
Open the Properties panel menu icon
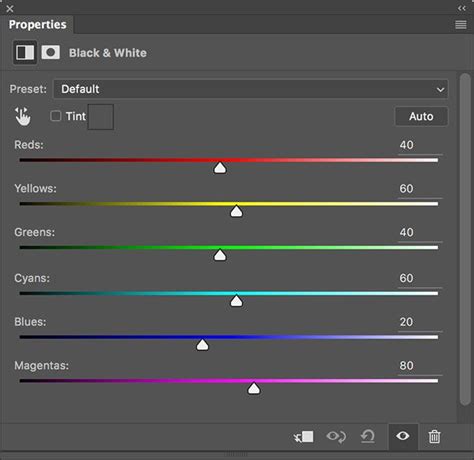(x=461, y=25)
